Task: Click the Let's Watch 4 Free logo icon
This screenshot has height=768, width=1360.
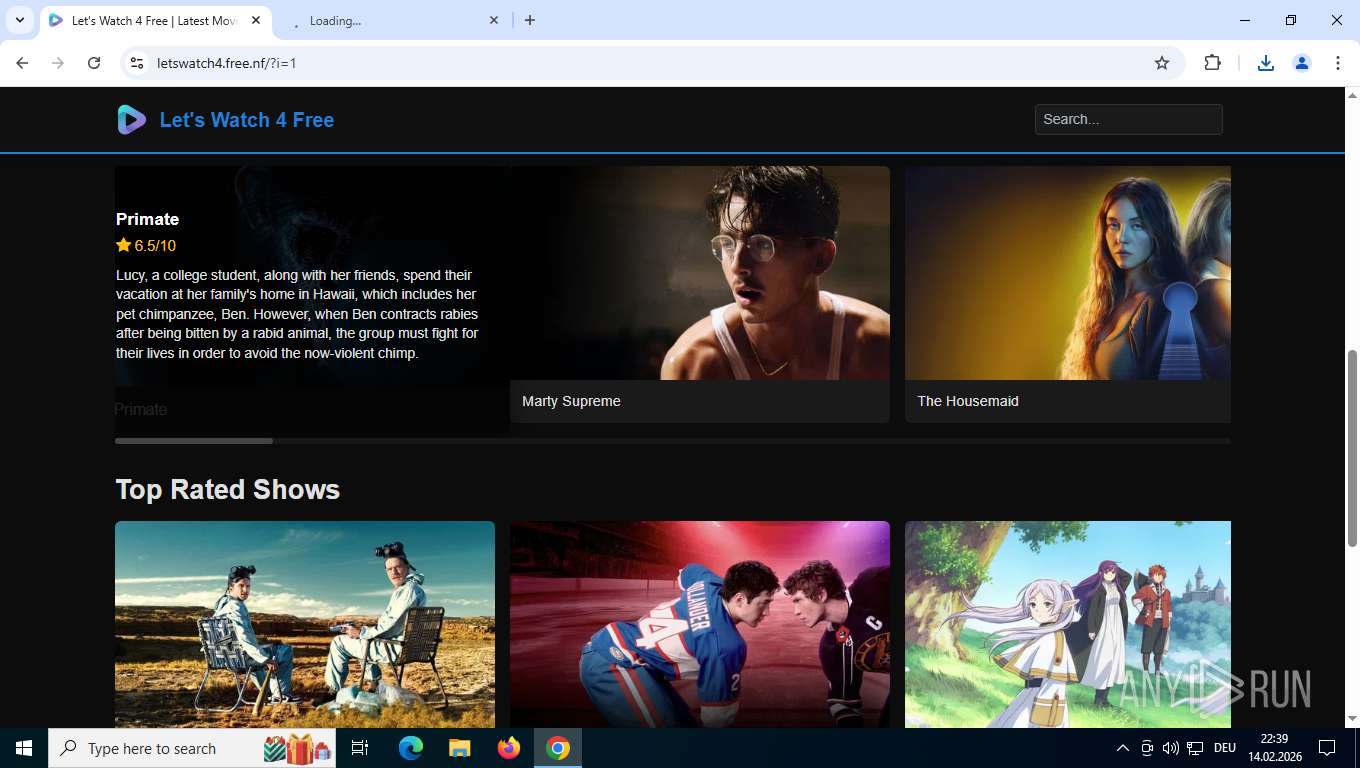Action: tap(131, 120)
